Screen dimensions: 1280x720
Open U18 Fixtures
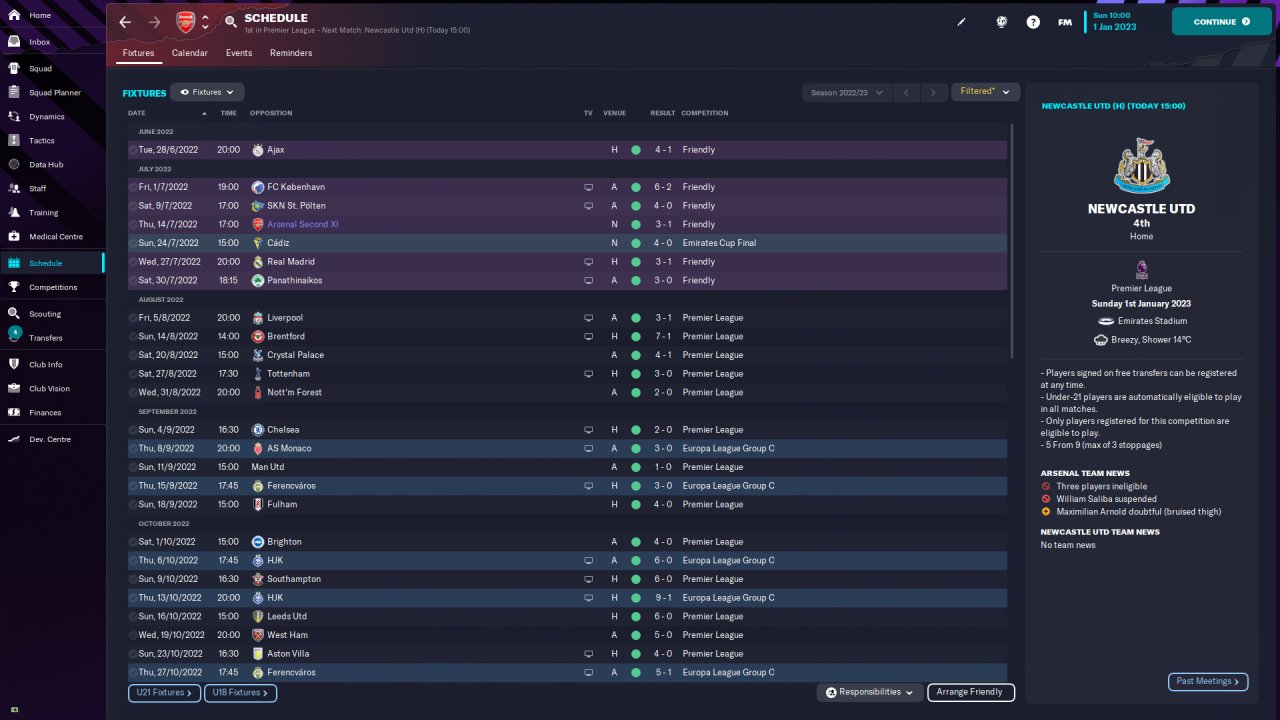coord(240,692)
